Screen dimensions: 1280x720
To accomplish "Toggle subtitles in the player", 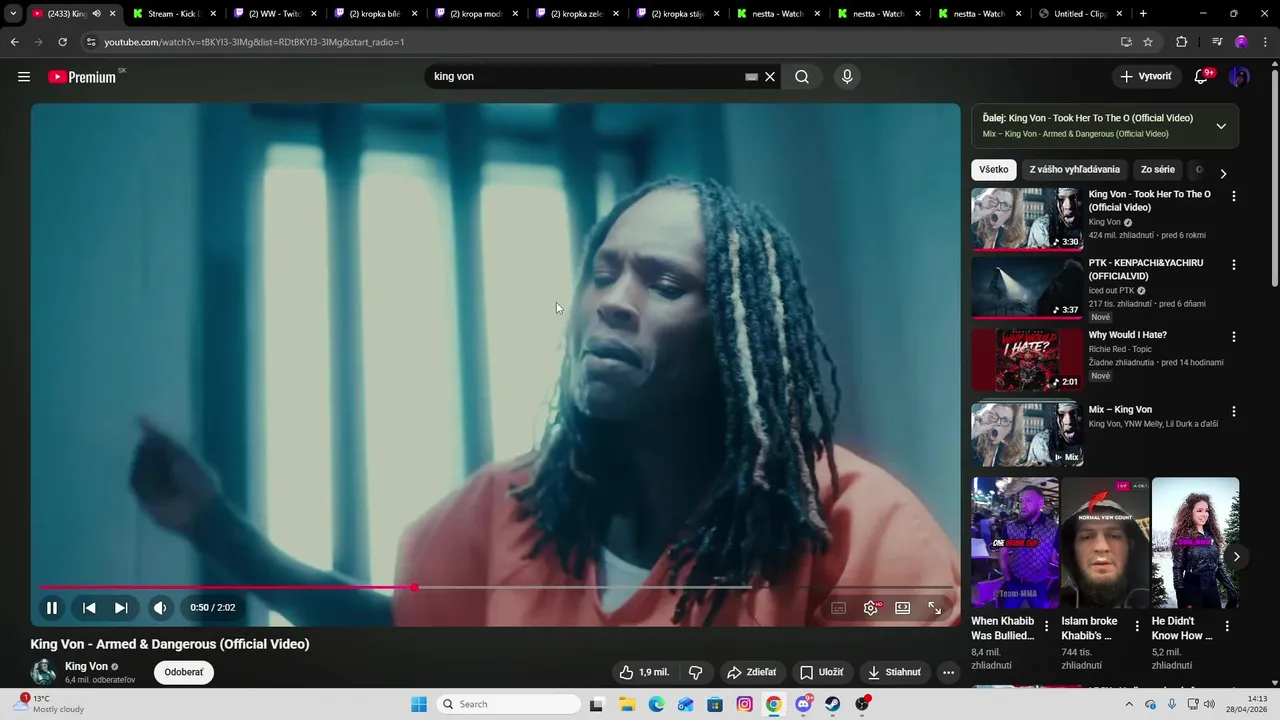I will (x=839, y=608).
